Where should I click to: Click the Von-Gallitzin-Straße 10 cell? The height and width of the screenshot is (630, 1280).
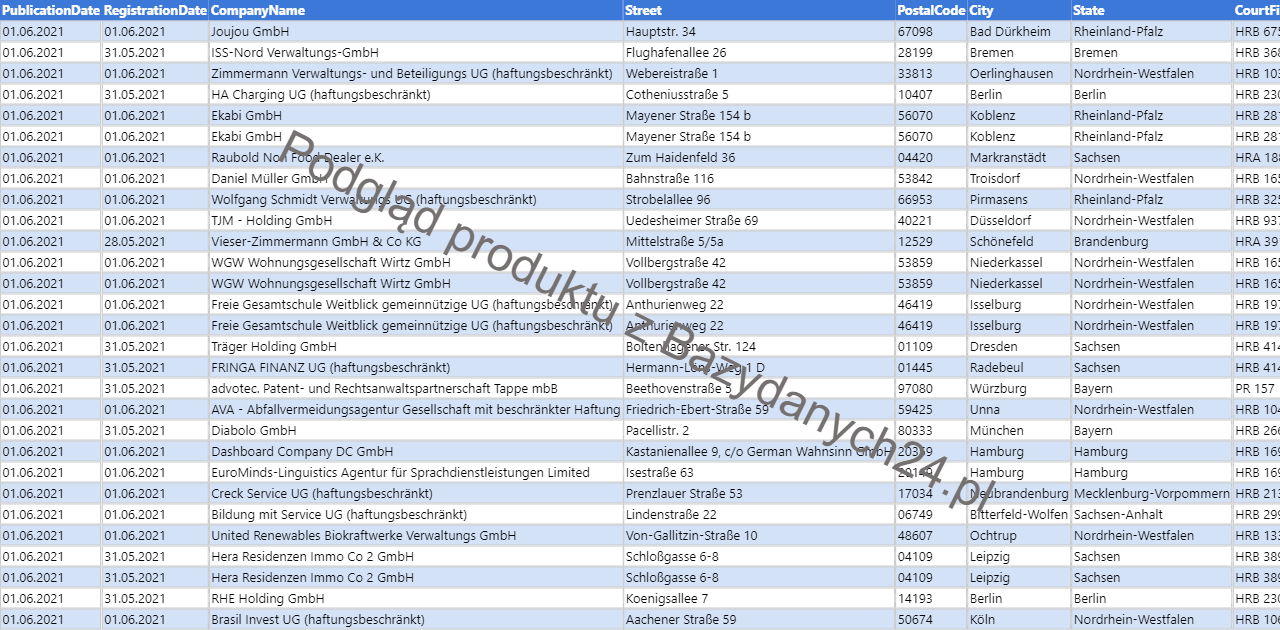tap(759, 536)
